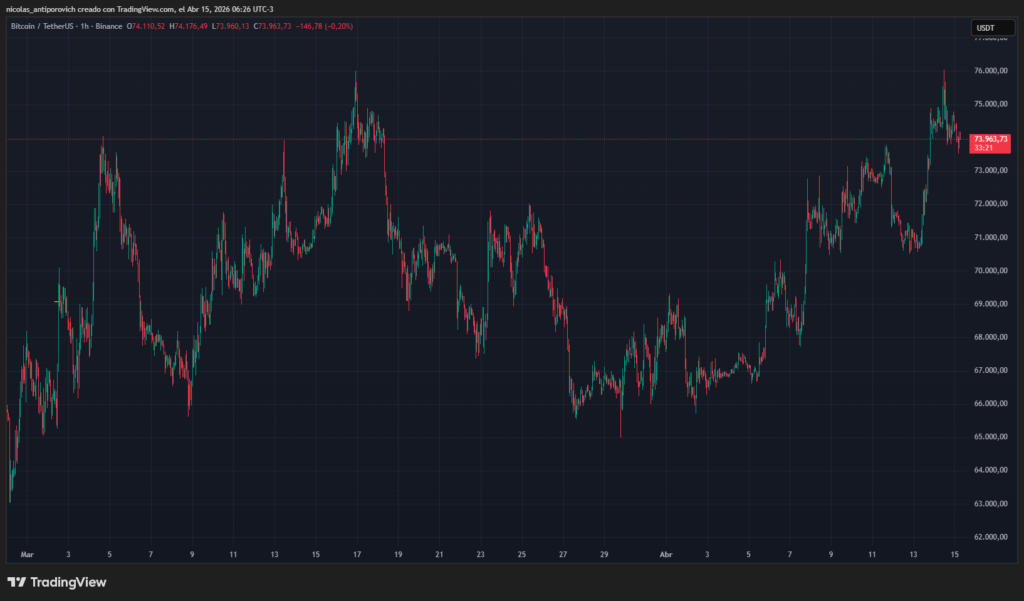Select the low value L73.960,13
Screen dimensions: 1024x601
(x=229, y=27)
